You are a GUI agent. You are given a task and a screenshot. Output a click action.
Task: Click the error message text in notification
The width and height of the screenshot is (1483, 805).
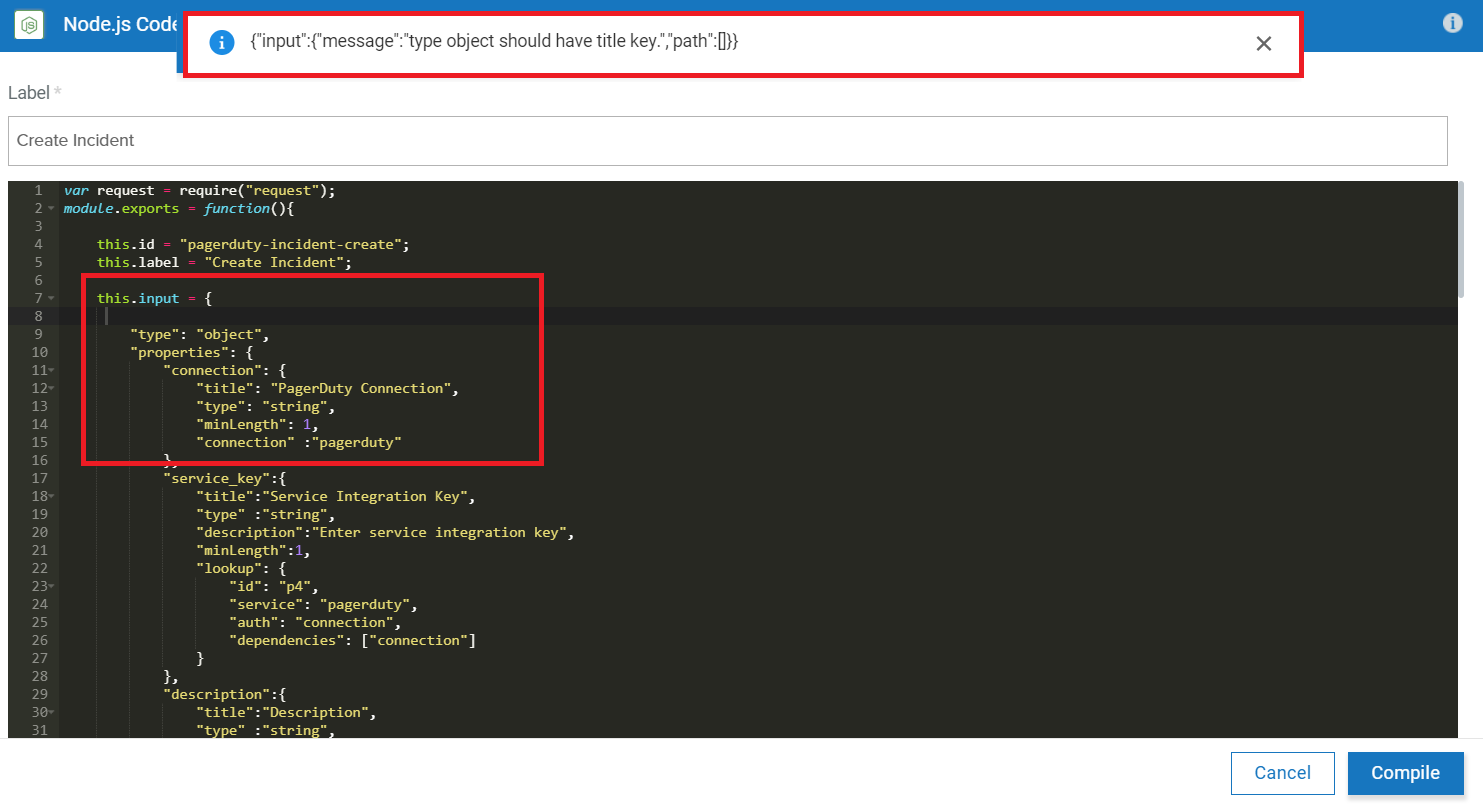tap(494, 42)
